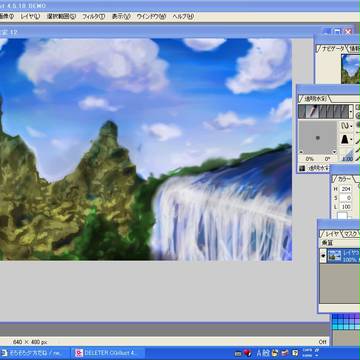The width and height of the screenshot is (360, 360).
Task: Switch to the ナビゲータ tab
Action: pyautogui.click(x=332, y=49)
